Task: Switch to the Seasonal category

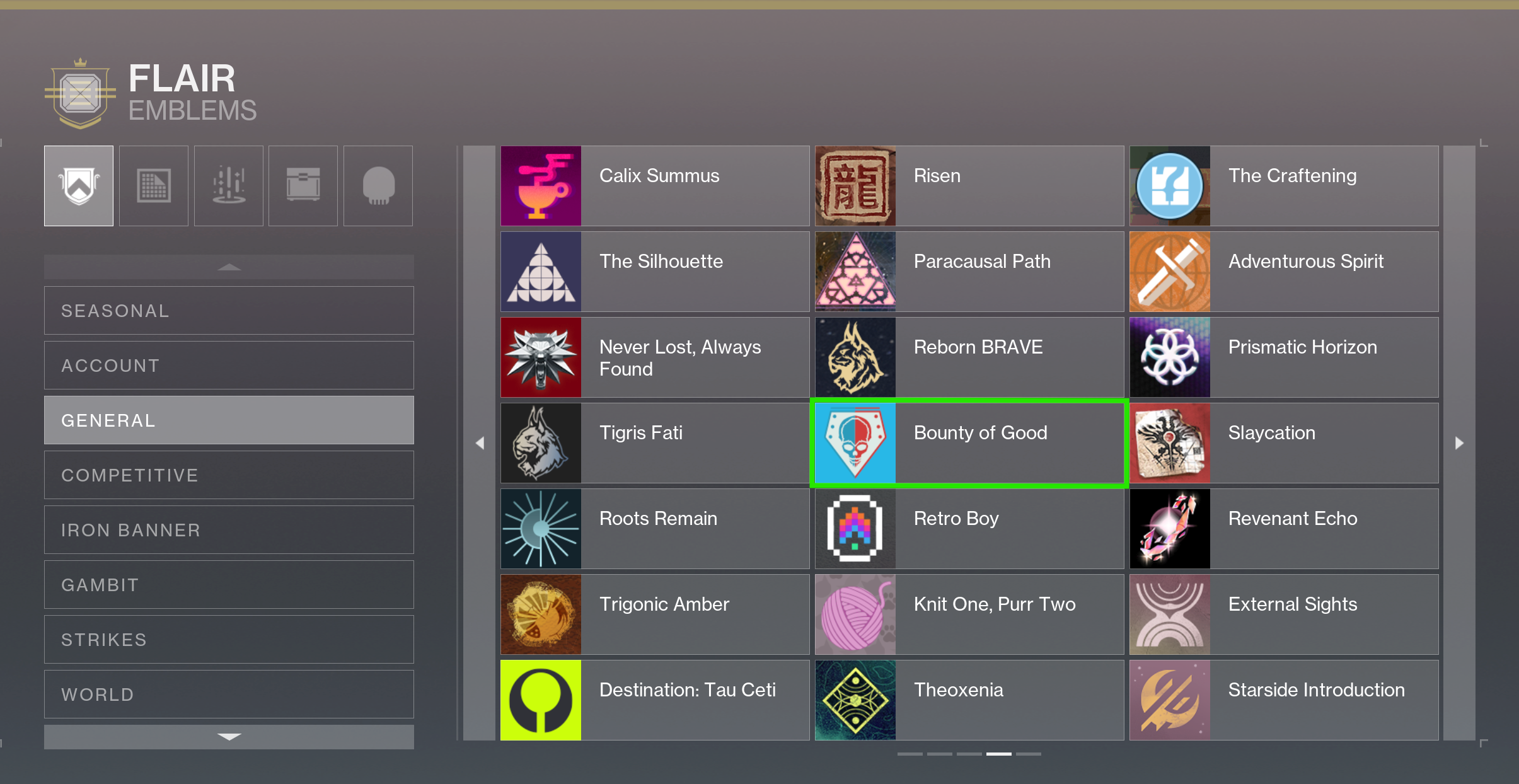Action: (229, 311)
